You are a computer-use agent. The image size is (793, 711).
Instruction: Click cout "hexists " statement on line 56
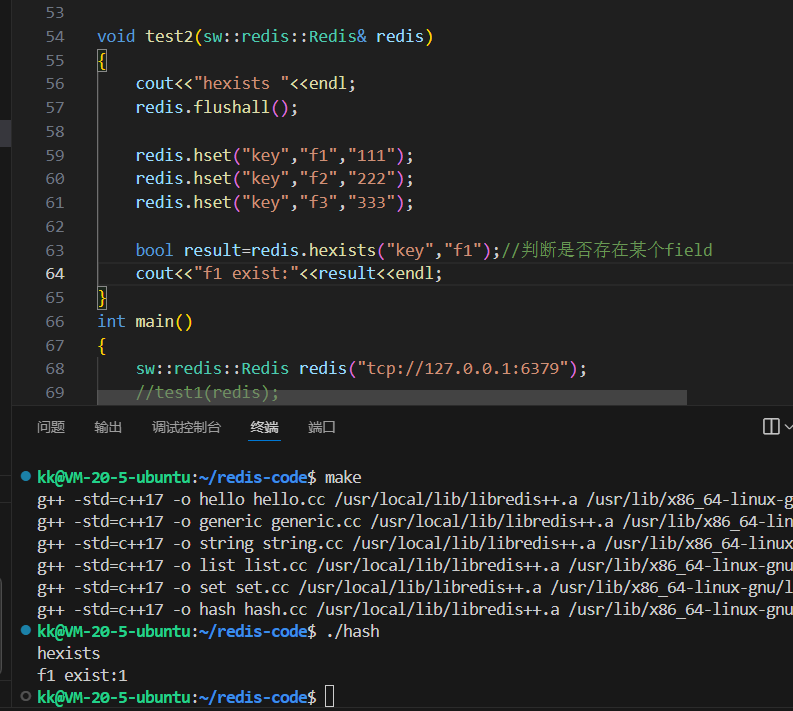(x=246, y=83)
